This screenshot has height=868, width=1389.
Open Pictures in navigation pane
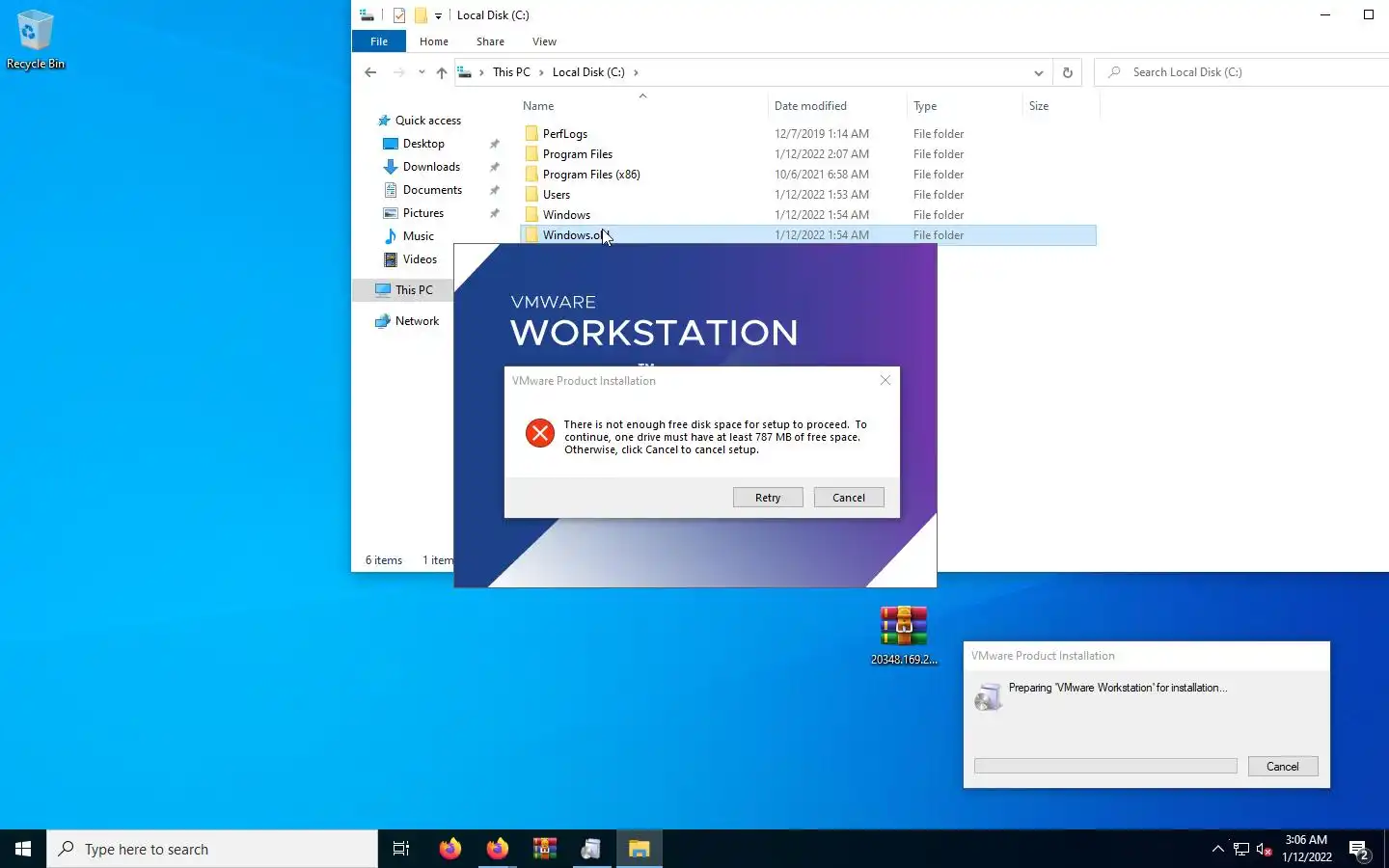tap(423, 213)
